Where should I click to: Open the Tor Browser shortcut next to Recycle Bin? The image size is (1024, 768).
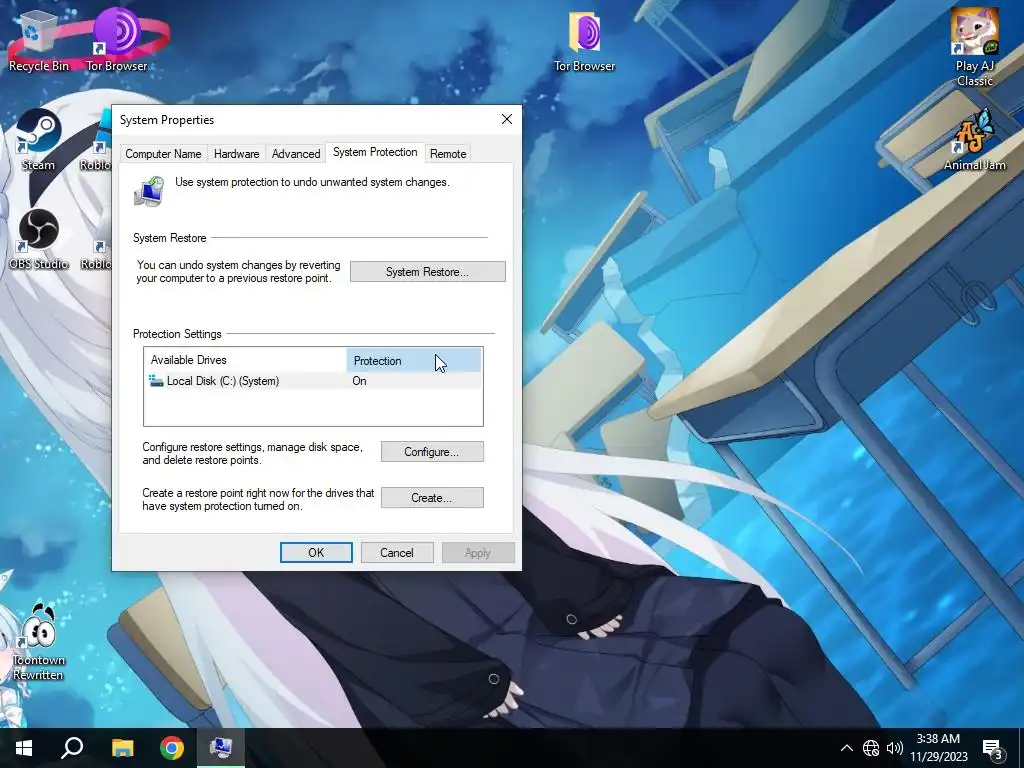(x=117, y=40)
